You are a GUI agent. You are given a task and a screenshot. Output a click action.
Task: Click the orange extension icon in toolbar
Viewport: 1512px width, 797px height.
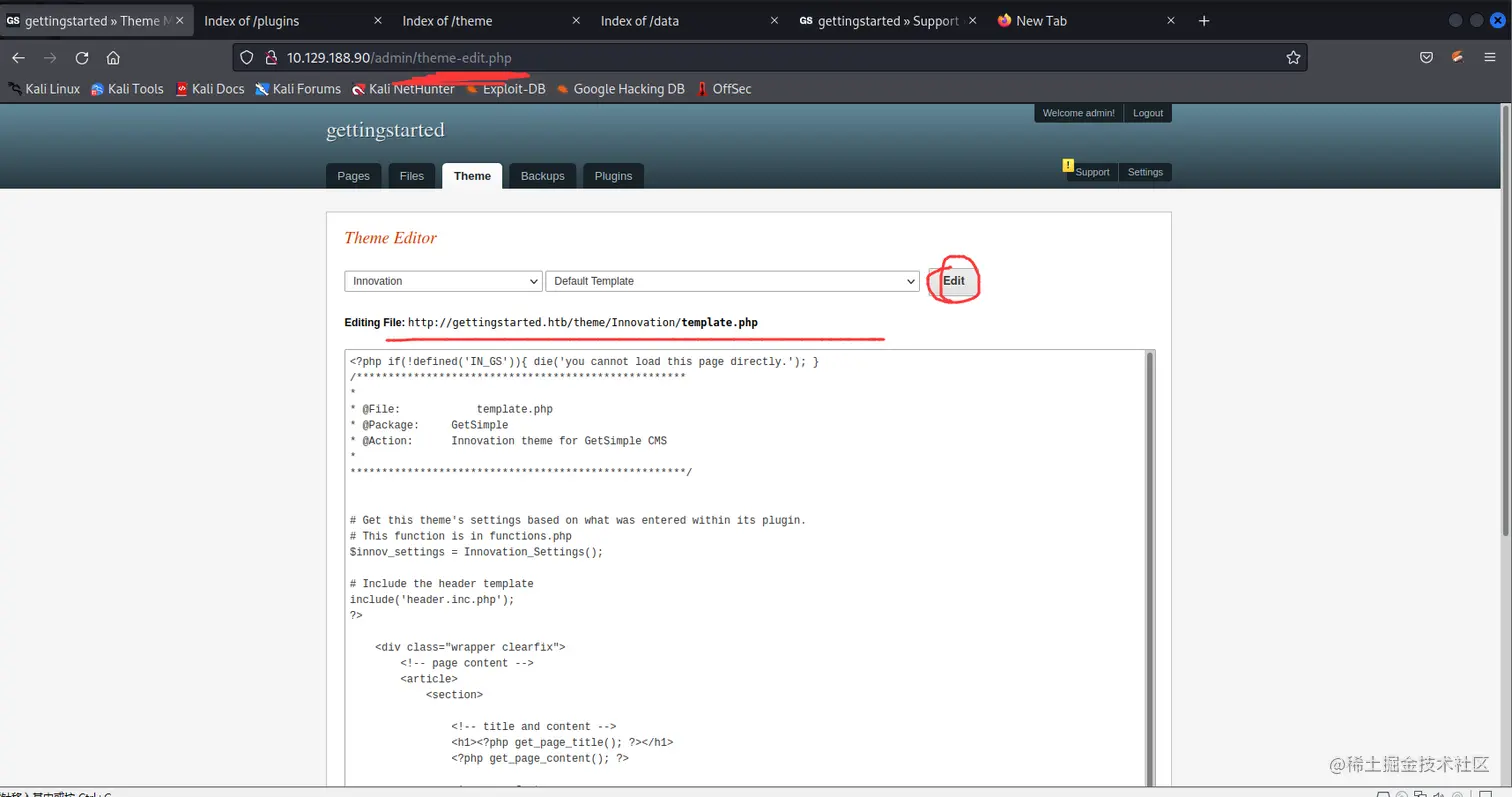point(1458,58)
